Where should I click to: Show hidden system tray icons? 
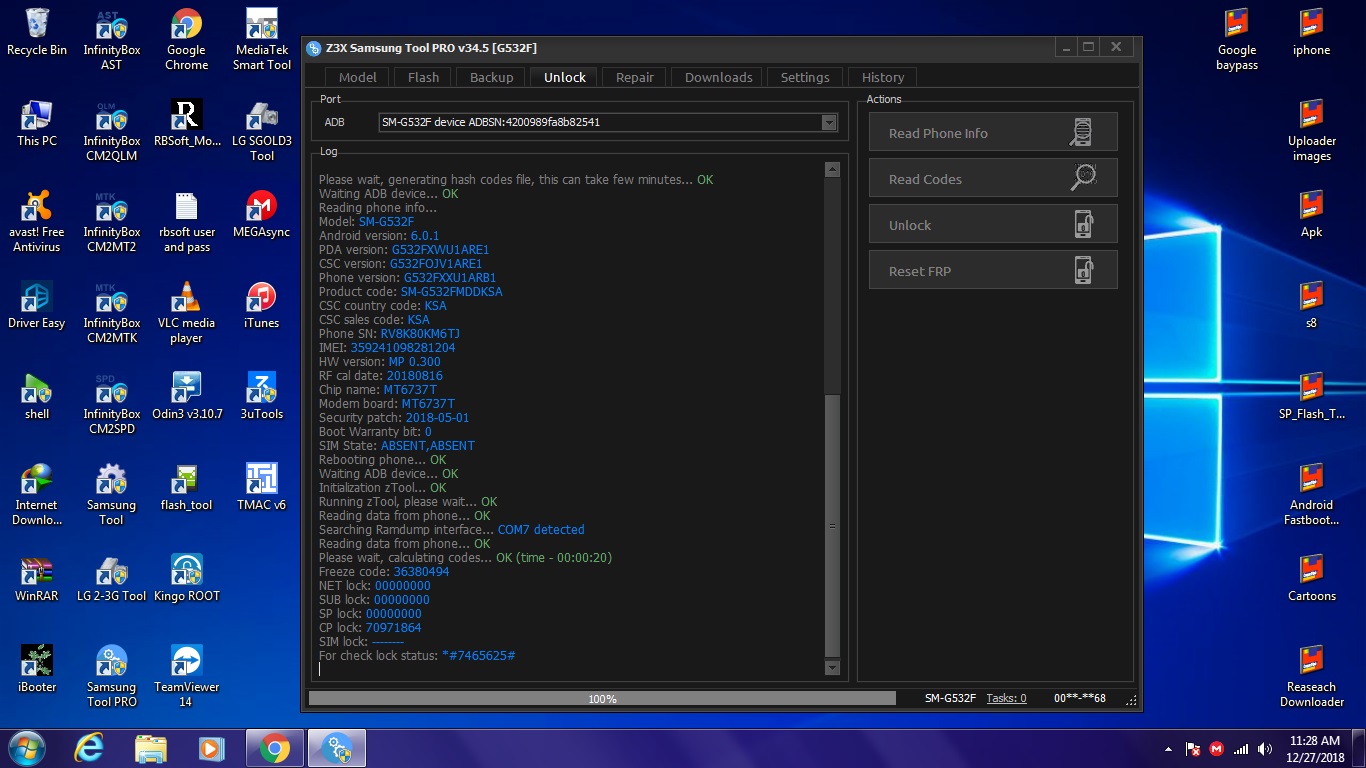1169,749
